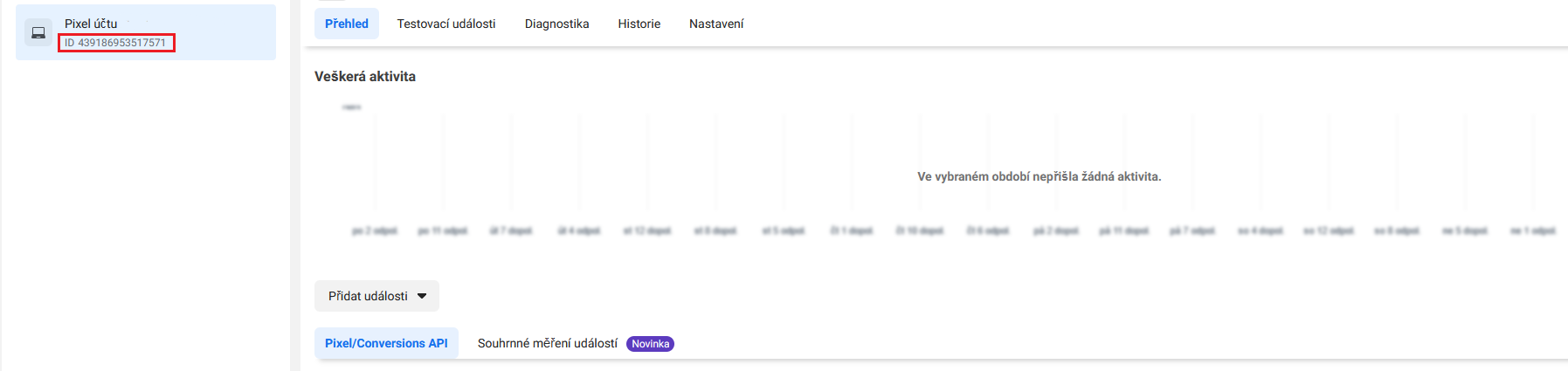Click the pixel ID 439186953517571 text
Viewport: 1568px width, 371px height.
tap(115, 43)
